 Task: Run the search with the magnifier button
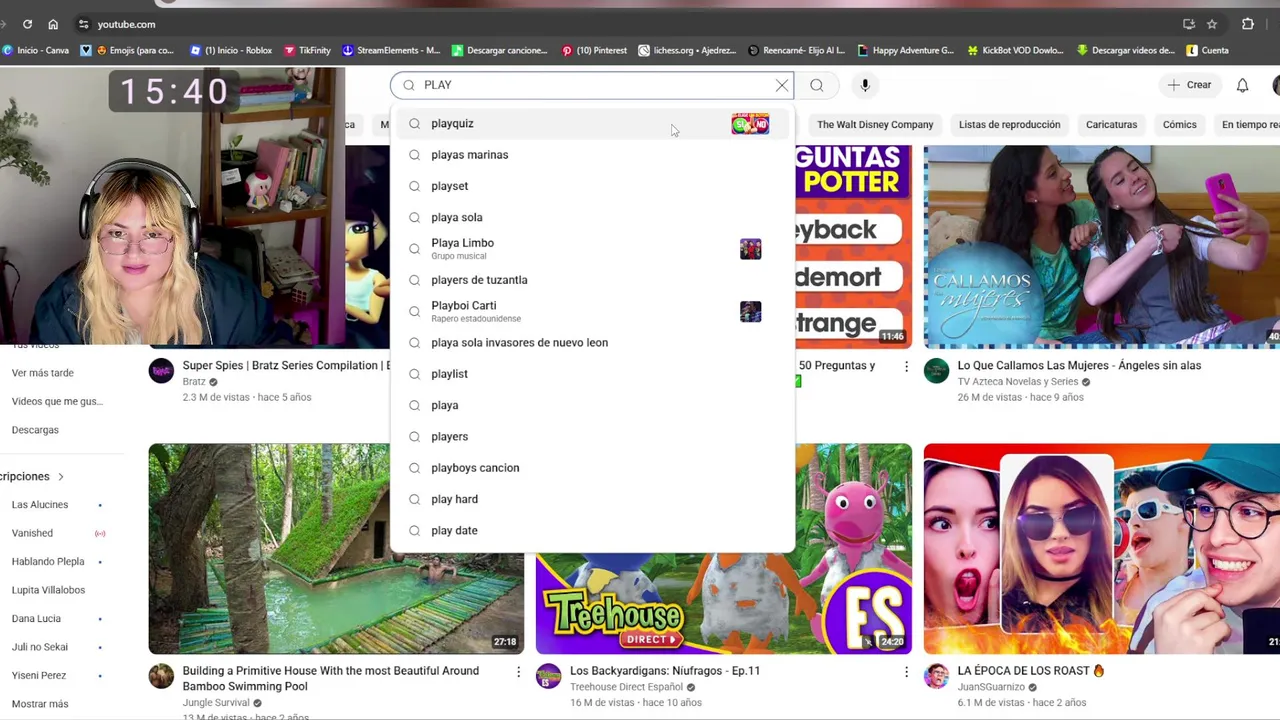click(x=817, y=85)
